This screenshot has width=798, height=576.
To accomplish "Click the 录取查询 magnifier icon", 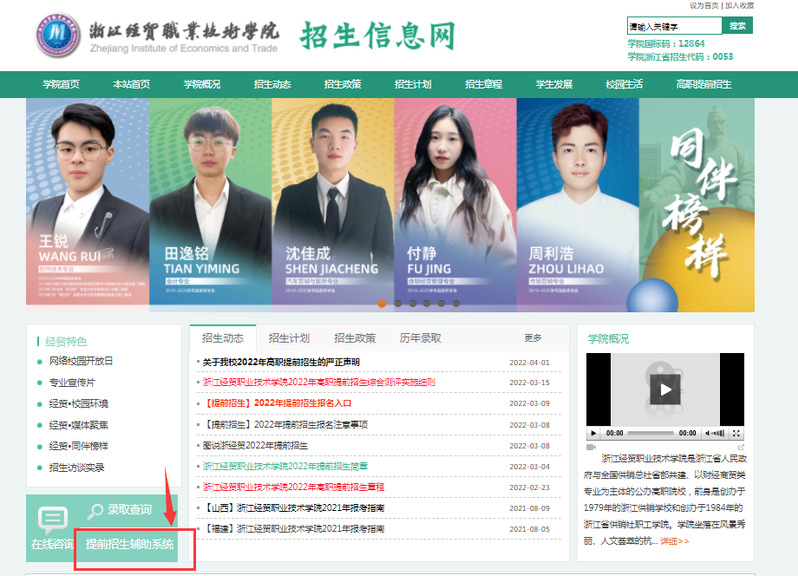I will pos(95,511).
